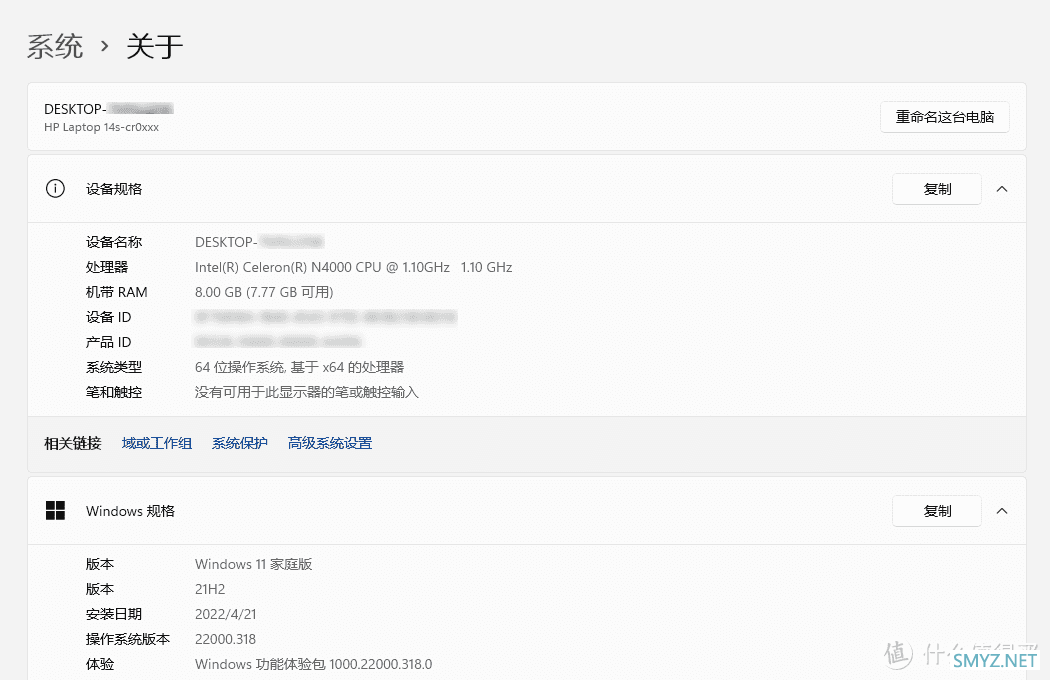Viewport: 1050px width, 680px height.
Task: Open the 高级系统设置 link
Action: [x=329, y=444]
